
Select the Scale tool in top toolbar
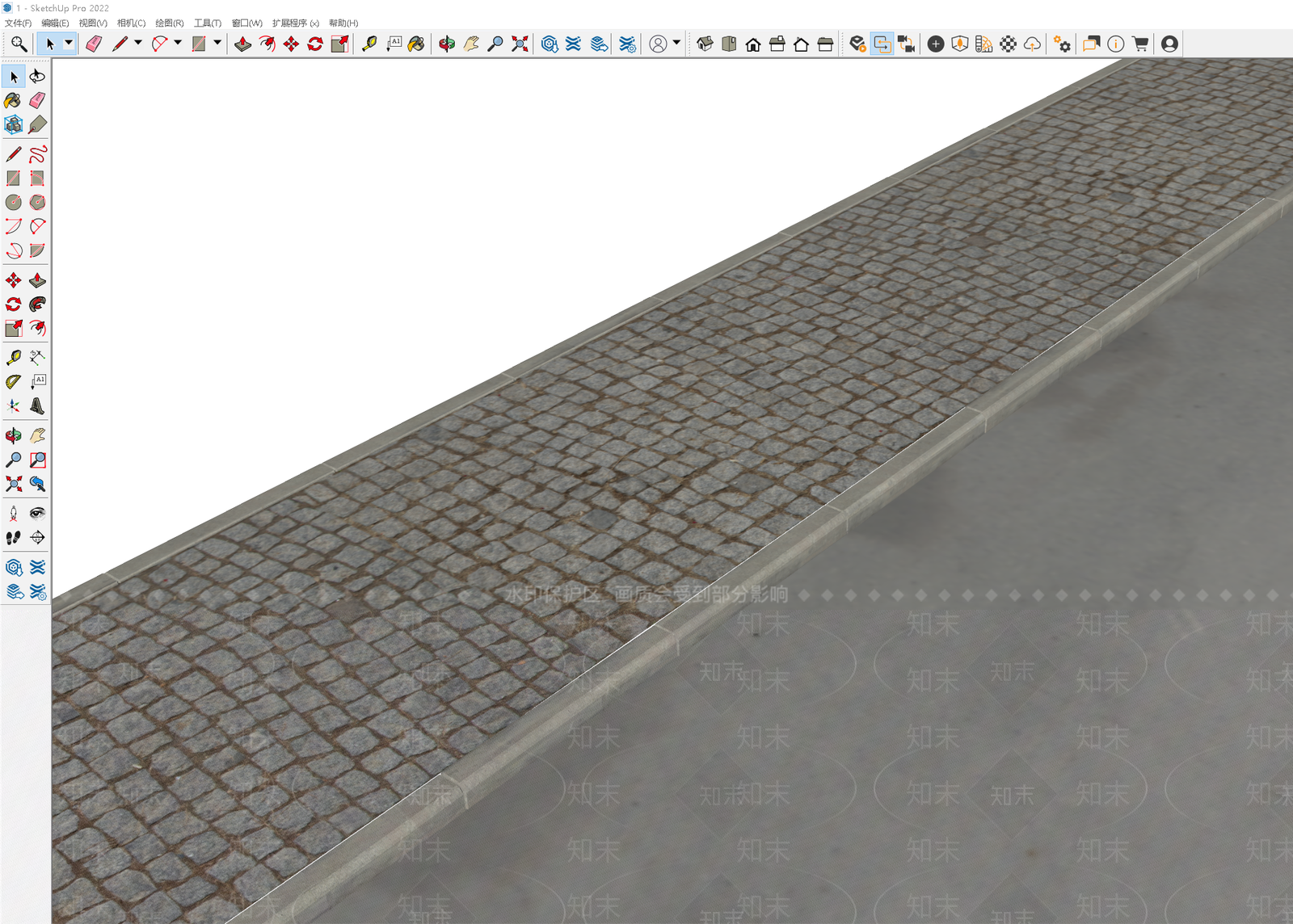[340, 44]
